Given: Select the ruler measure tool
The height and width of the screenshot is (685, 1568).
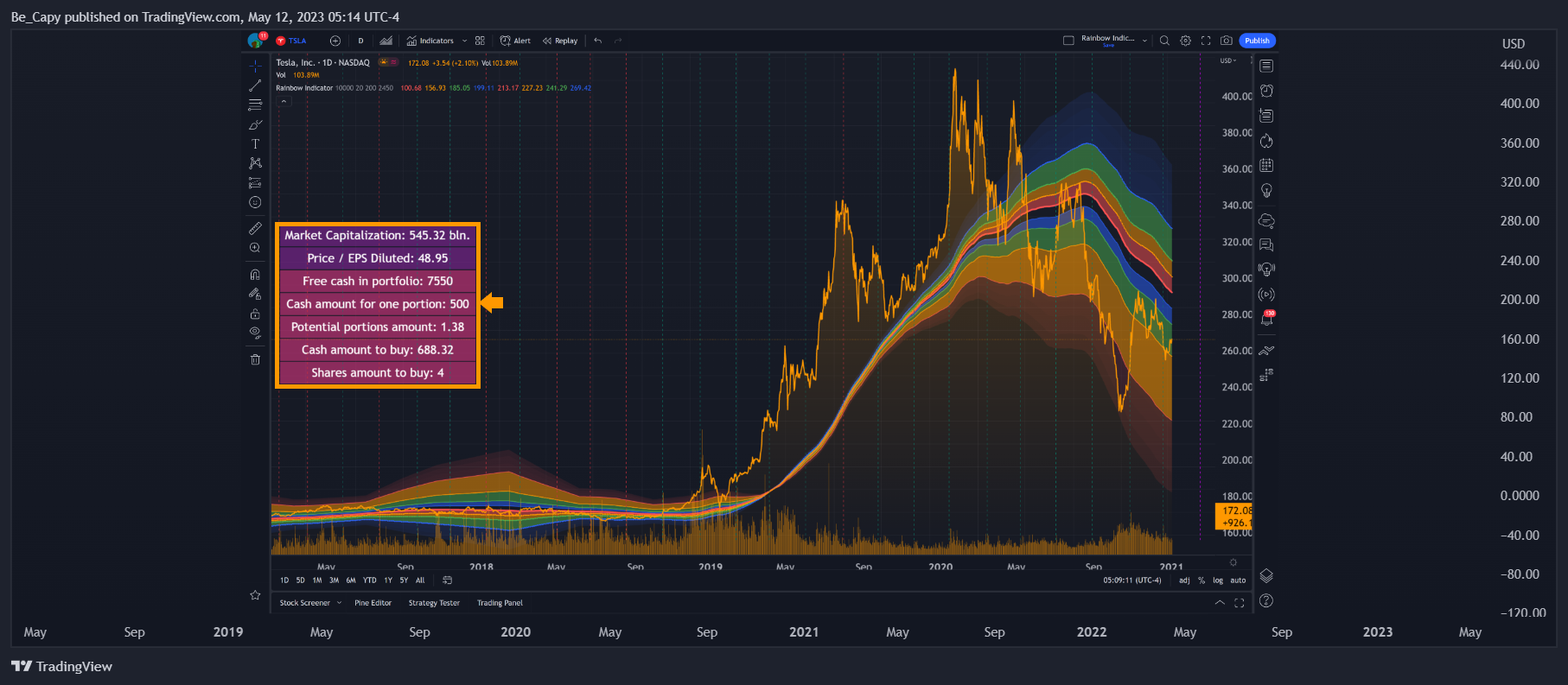Looking at the screenshot, I should pos(255,228).
